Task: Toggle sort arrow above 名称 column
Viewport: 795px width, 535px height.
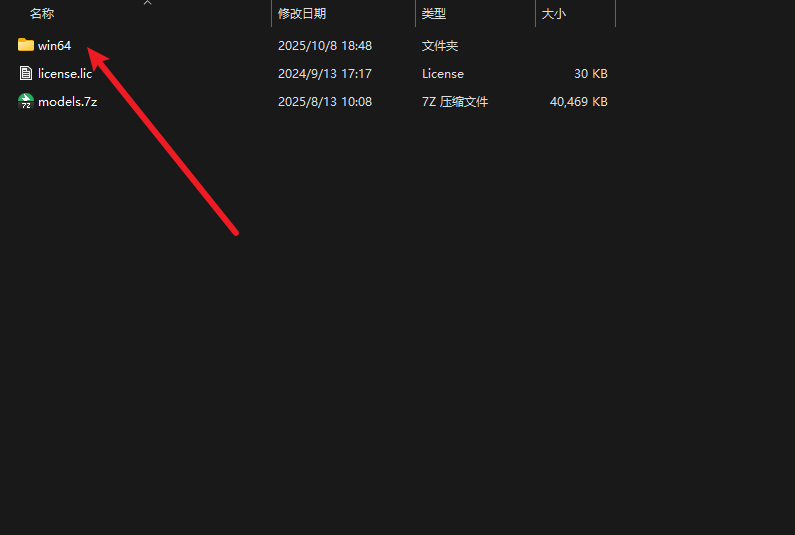Action: pos(148,3)
